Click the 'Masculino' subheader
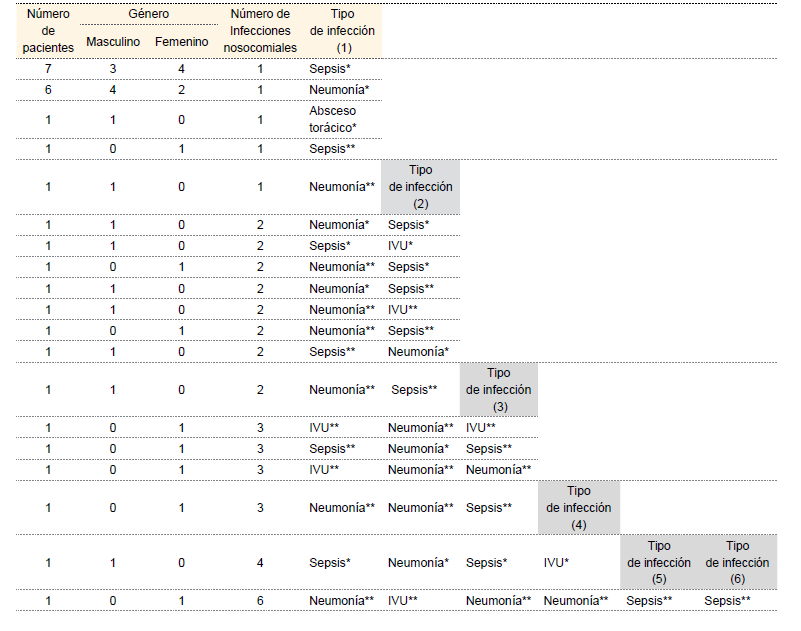Image resolution: width=801 pixels, height=631 pixels. coord(112,42)
